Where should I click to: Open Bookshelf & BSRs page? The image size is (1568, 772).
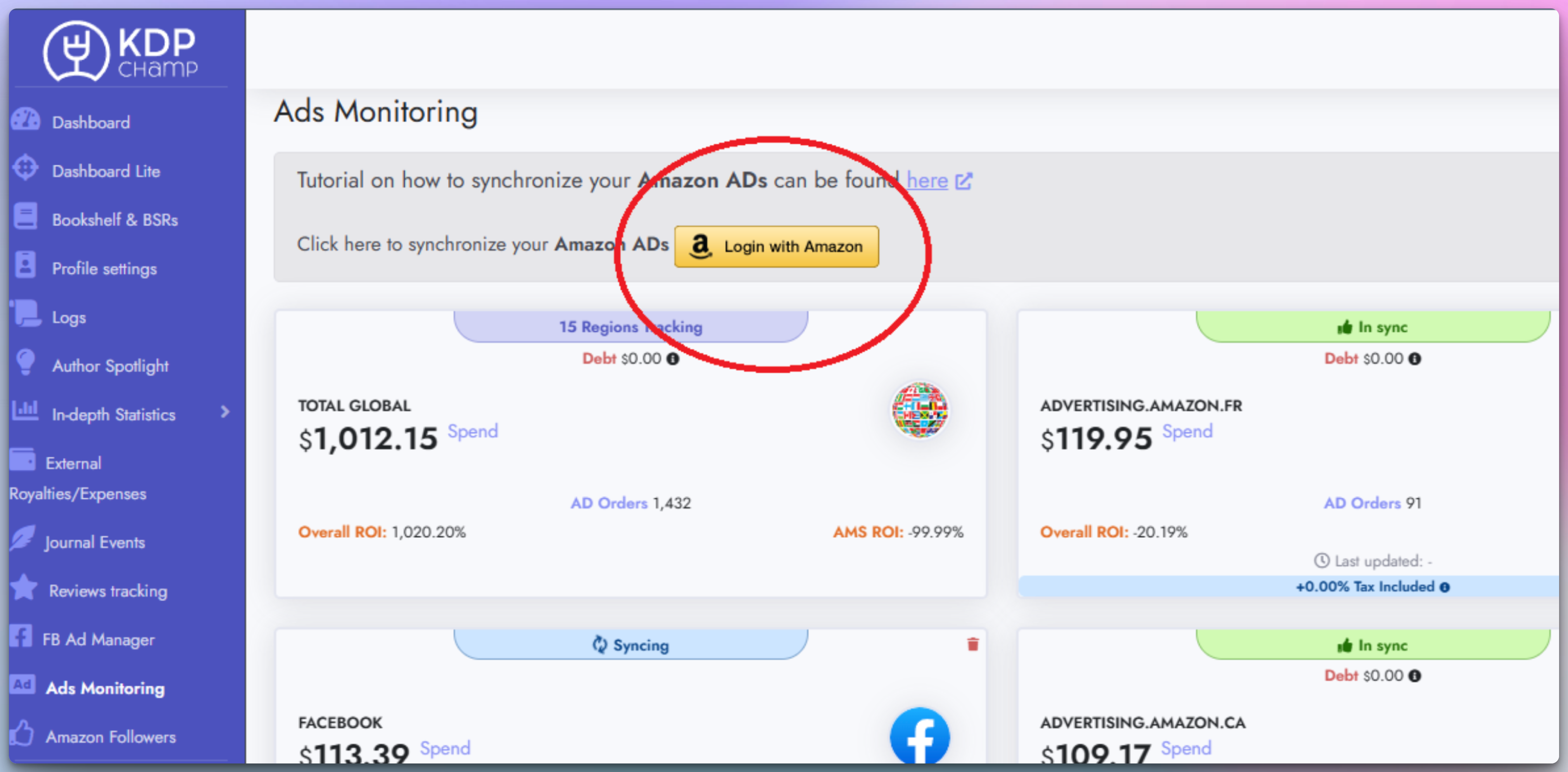(115, 220)
